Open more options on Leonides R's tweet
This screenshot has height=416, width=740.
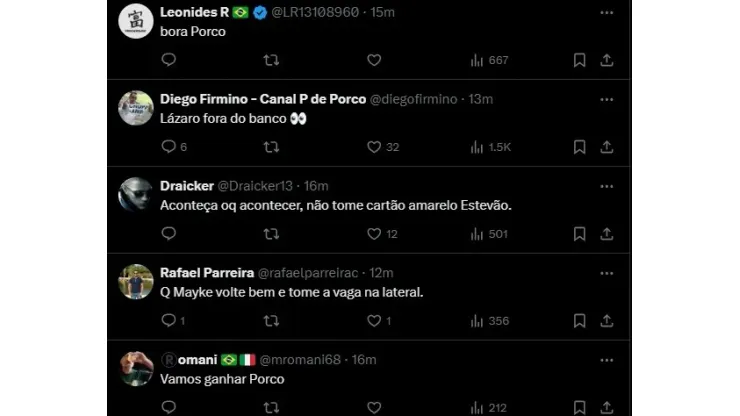606,12
